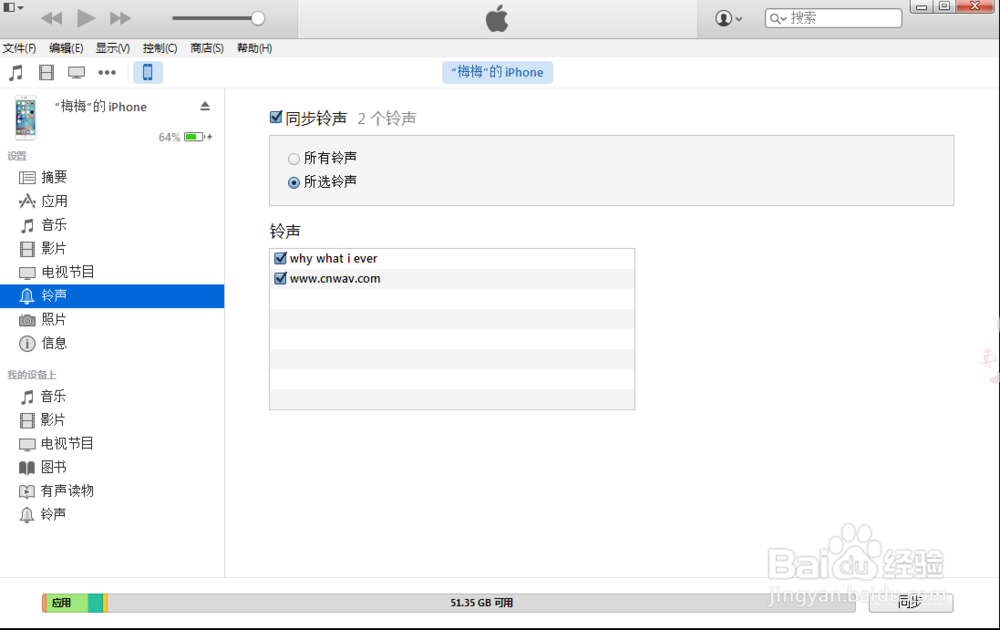Screen dimensions: 1000x630
Task: Click the play button
Action: tap(86, 18)
